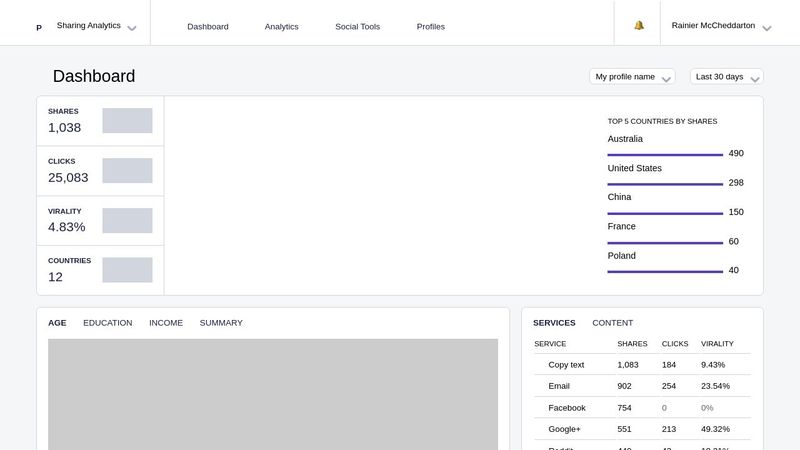The image size is (800, 450).
Task: Open Rainier McCheddarton user menu
Action: (x=721, y=26)
